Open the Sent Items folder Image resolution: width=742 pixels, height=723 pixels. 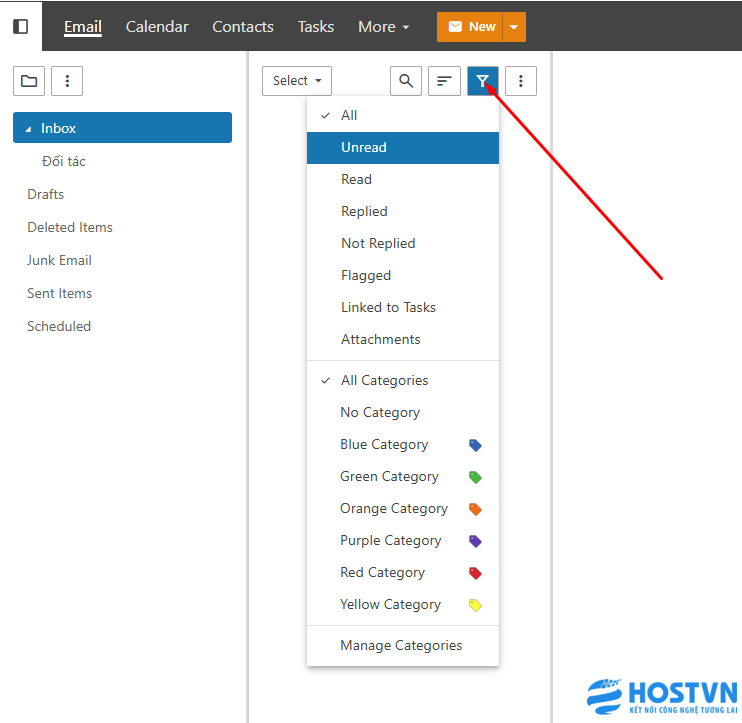pos(59,294)
